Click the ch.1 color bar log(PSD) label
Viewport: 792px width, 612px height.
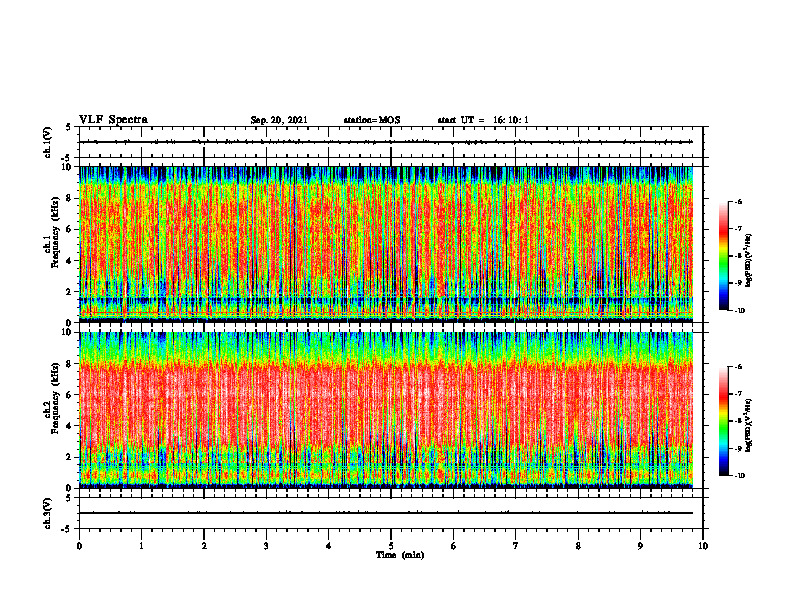click(x=749, y=260)
